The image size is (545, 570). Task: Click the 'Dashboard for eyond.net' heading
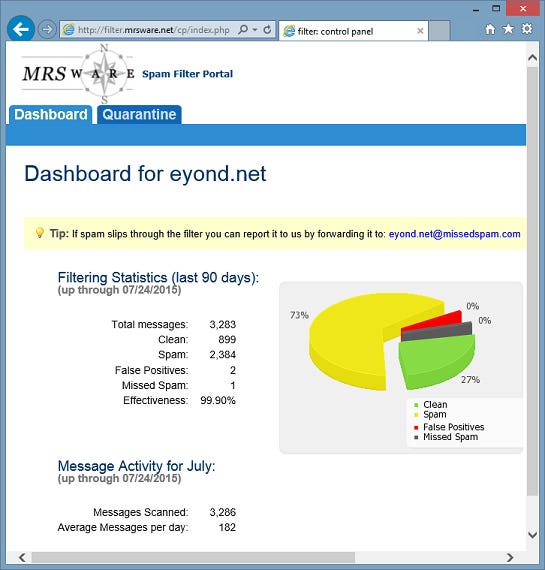point(145,173)
